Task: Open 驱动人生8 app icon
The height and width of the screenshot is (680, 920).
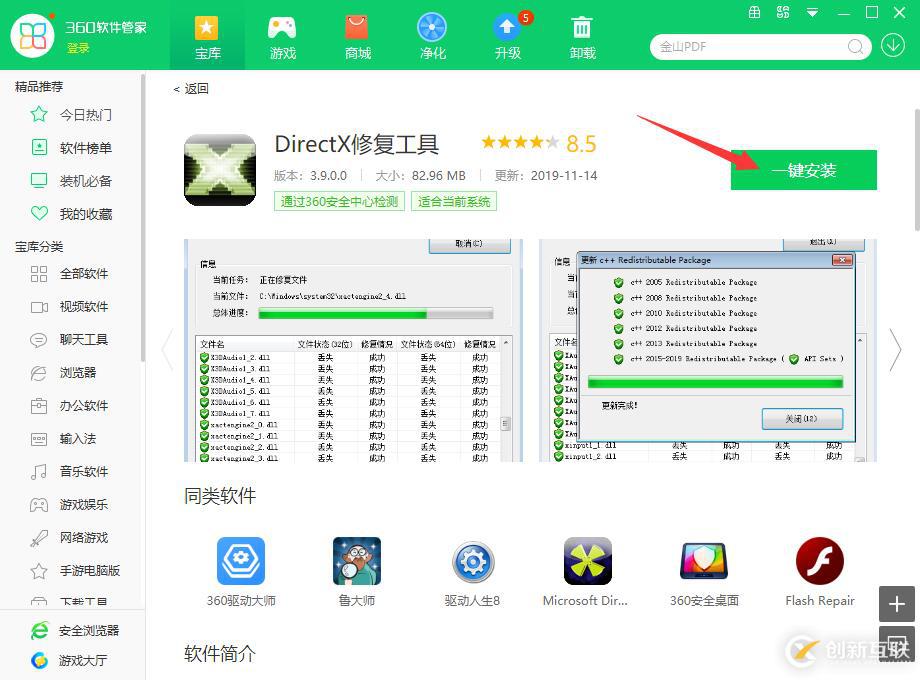Action: point(473,561)
